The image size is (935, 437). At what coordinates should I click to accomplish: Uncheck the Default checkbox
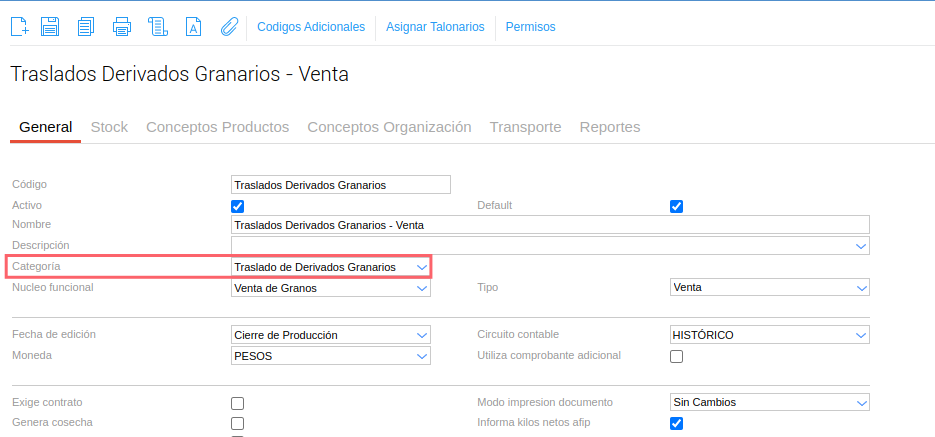coord(676,206)
